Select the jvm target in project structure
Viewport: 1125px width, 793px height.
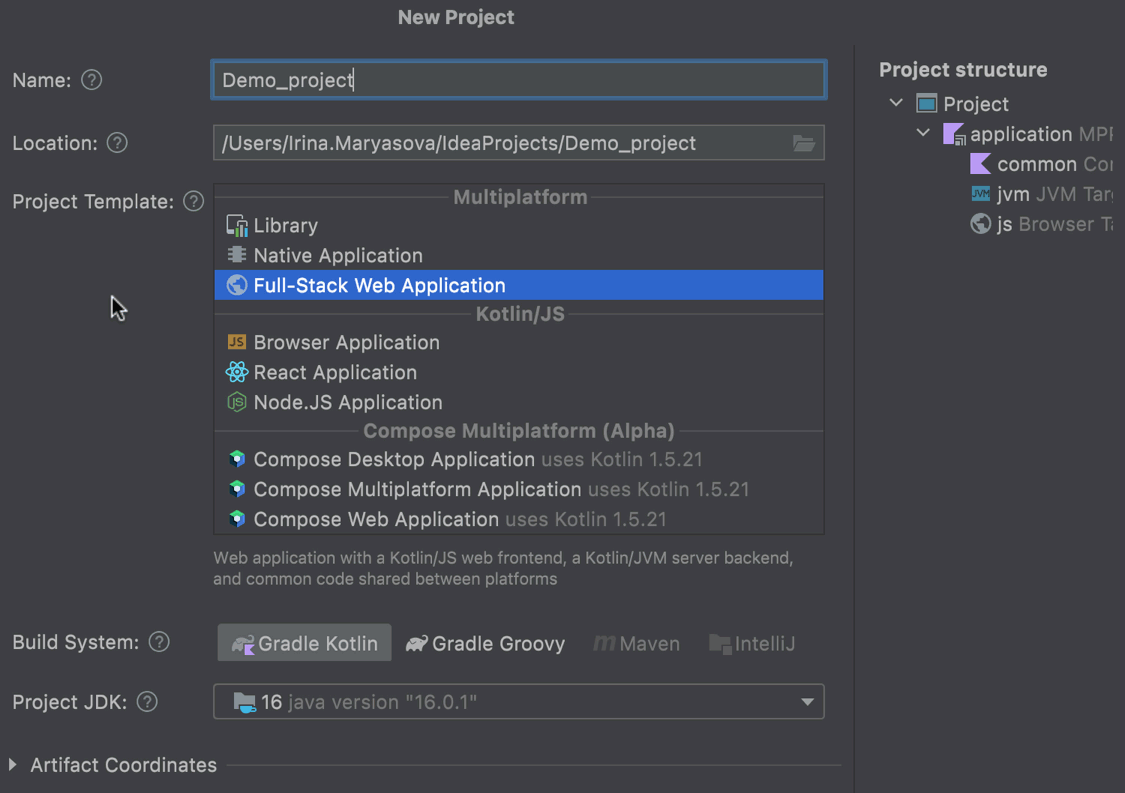click(x=1012, y=194)
